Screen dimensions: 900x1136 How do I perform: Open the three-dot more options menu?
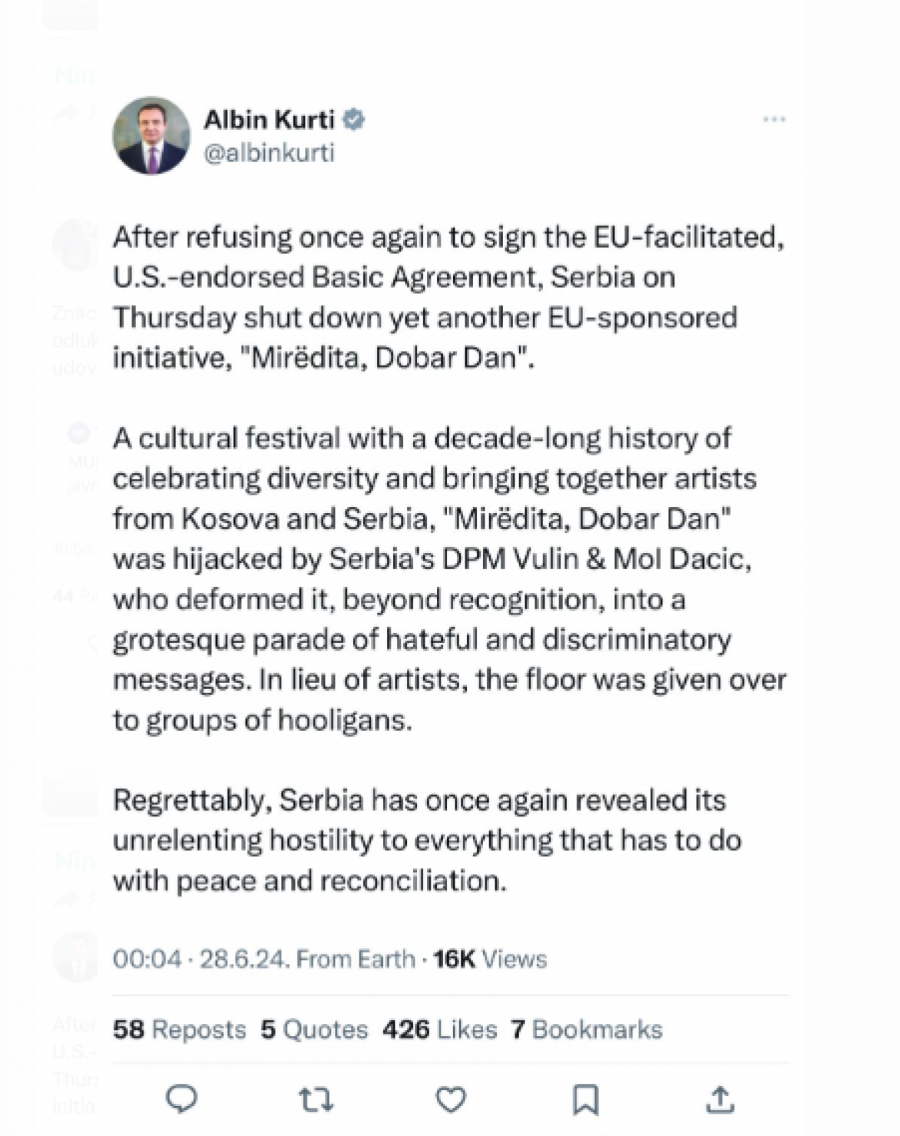click(x=774, y=118)
